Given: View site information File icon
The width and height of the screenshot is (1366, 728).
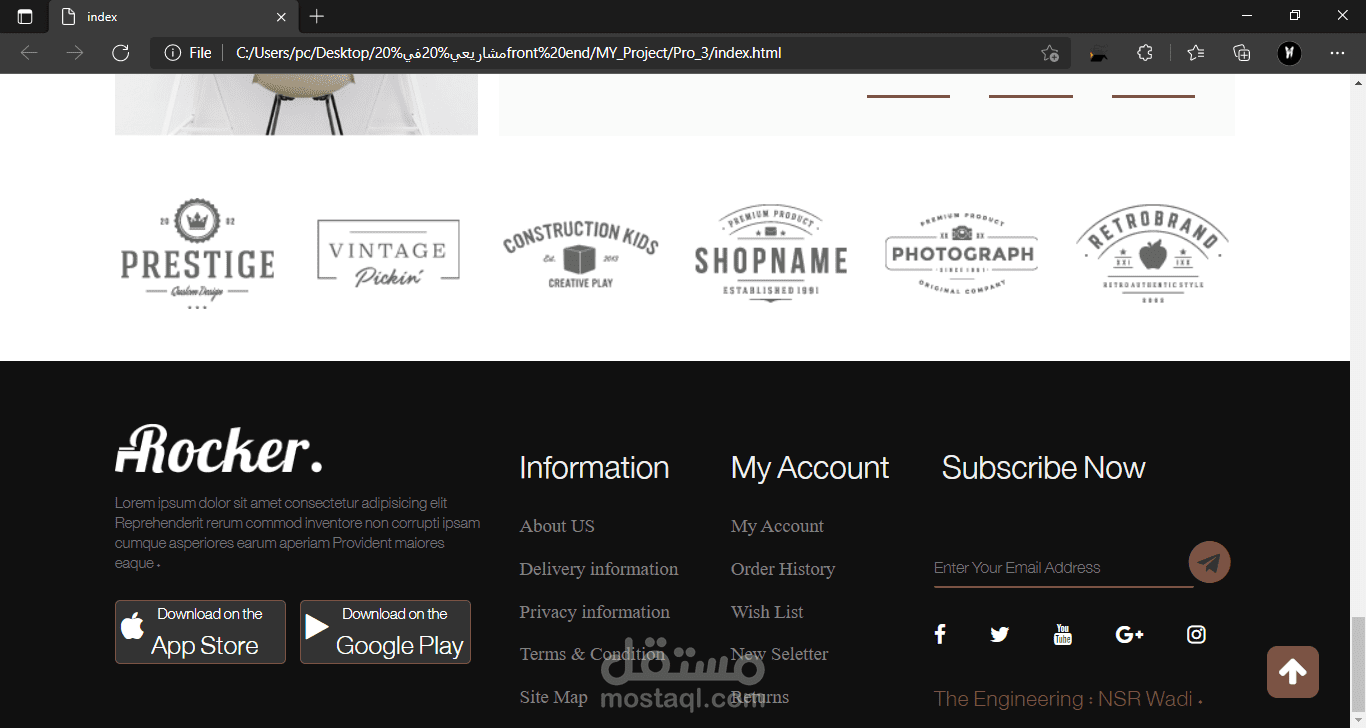Looking at the screenshot, I should pos(188,53).
